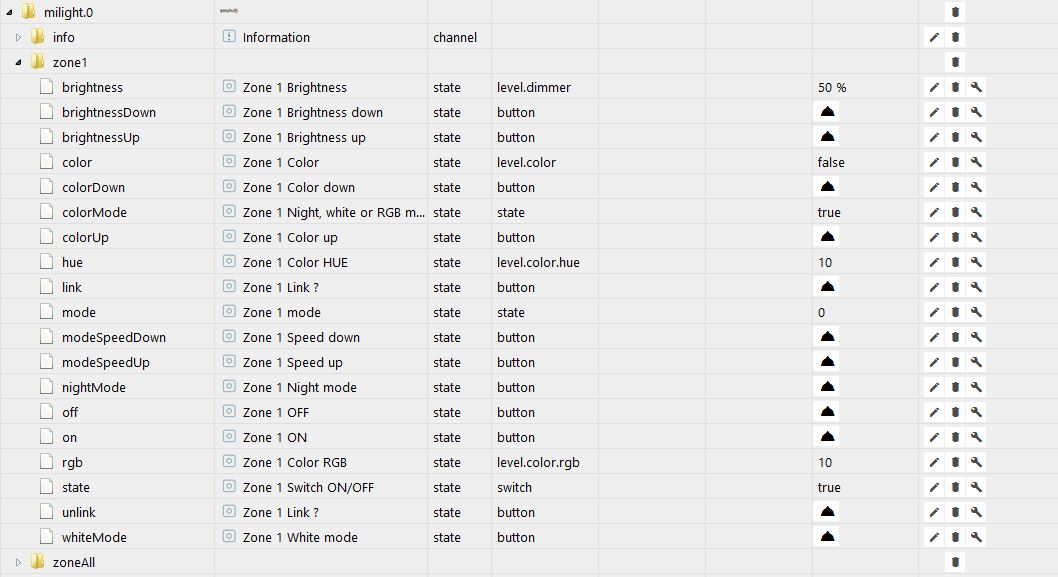Click the hue value 10
Viewport: 1058px width, 577px height.
point(825,263)
